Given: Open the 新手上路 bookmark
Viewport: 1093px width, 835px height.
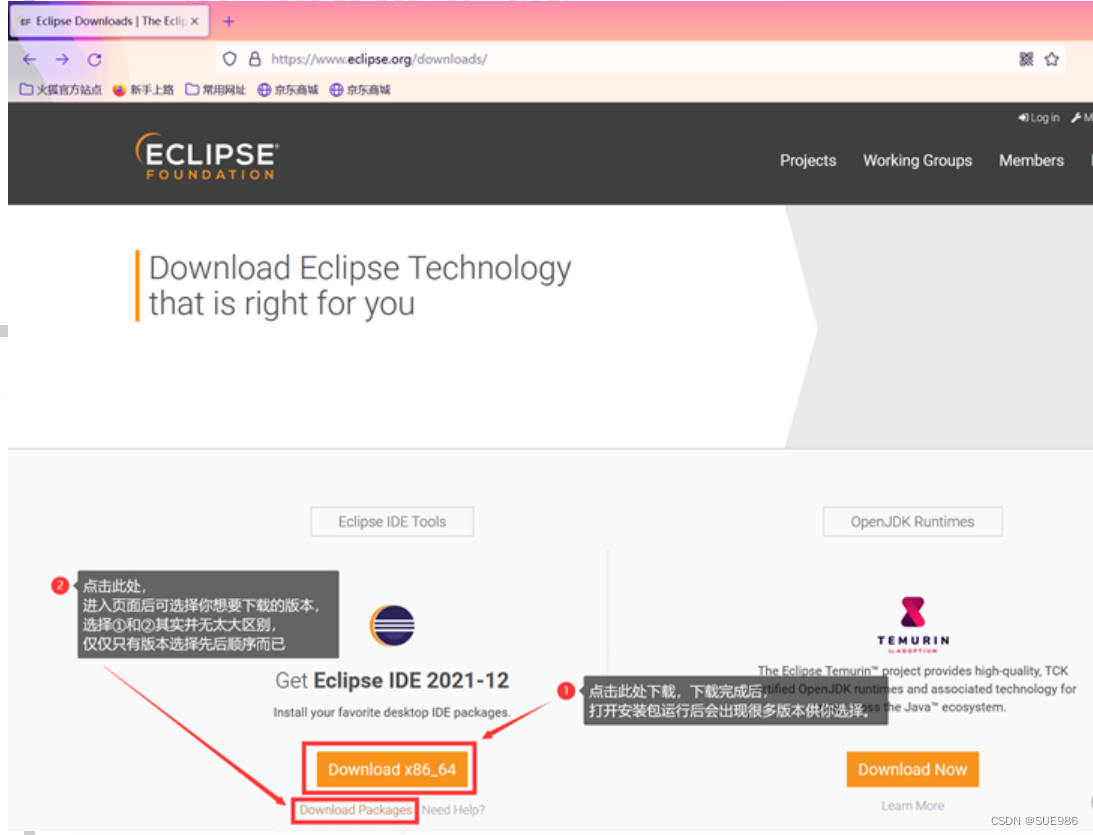Looking at the screenshot, I should [148, 89].
